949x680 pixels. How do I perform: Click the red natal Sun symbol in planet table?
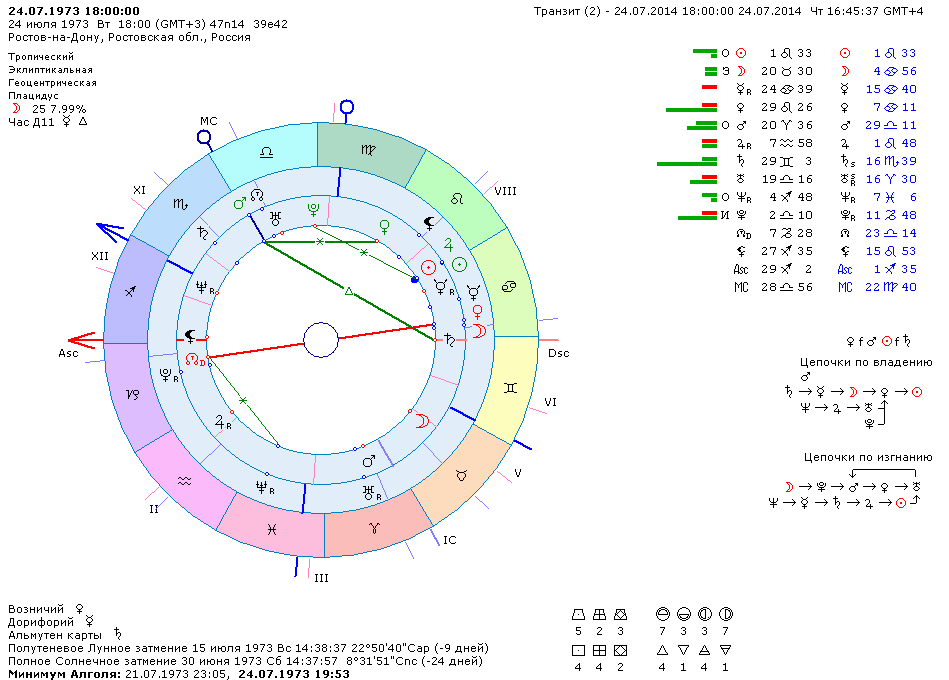point(741,52)
